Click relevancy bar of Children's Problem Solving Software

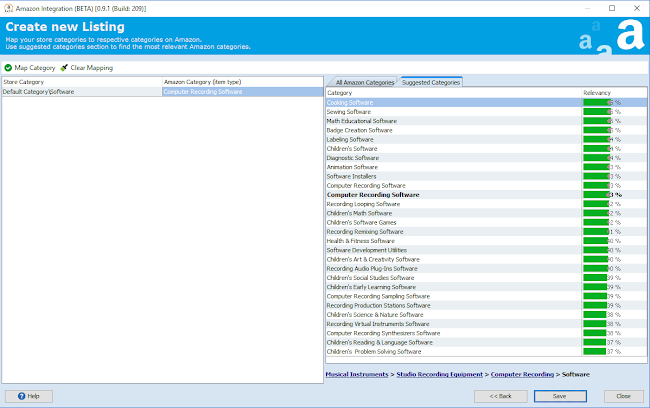[594, 352]
